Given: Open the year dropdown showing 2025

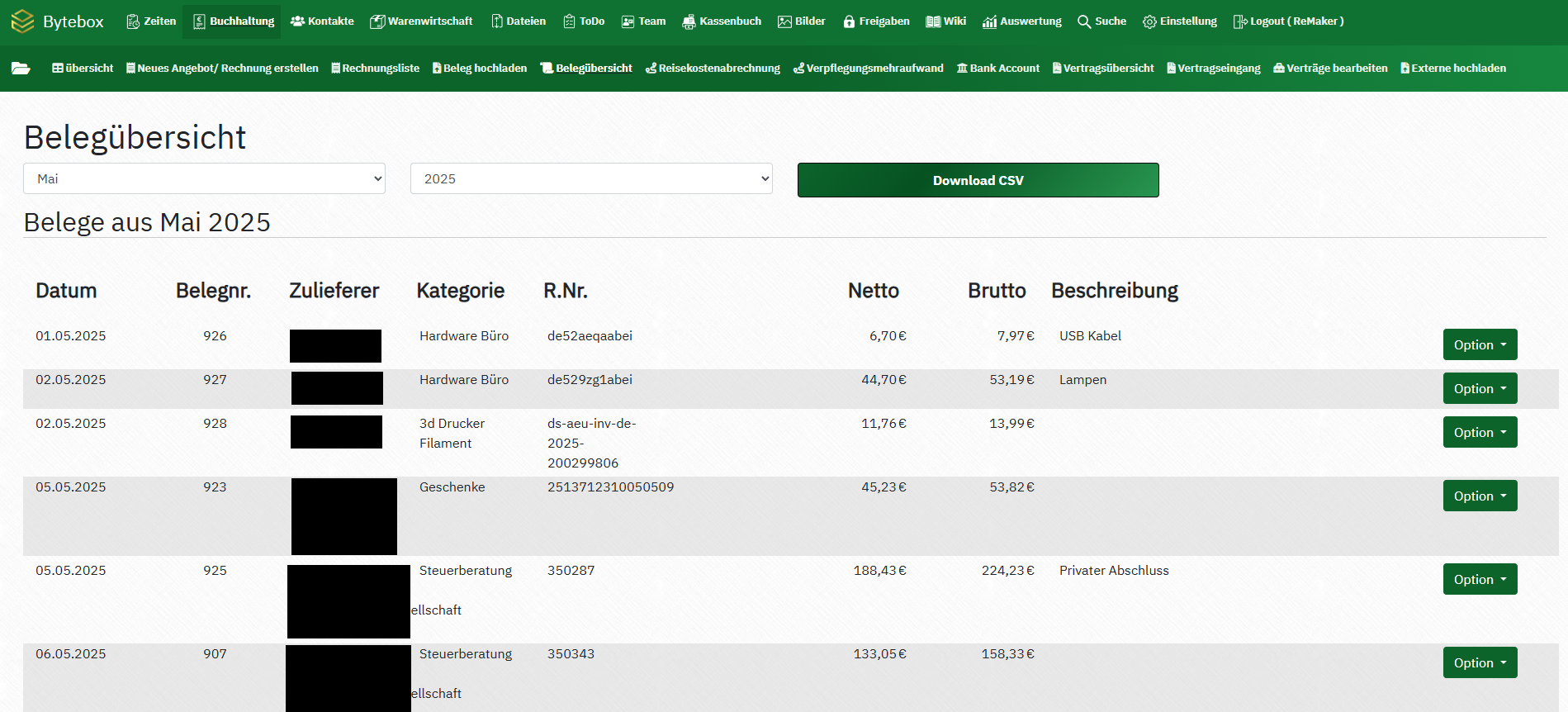Looking at the screenshot, I should click(x=591, y=178).
